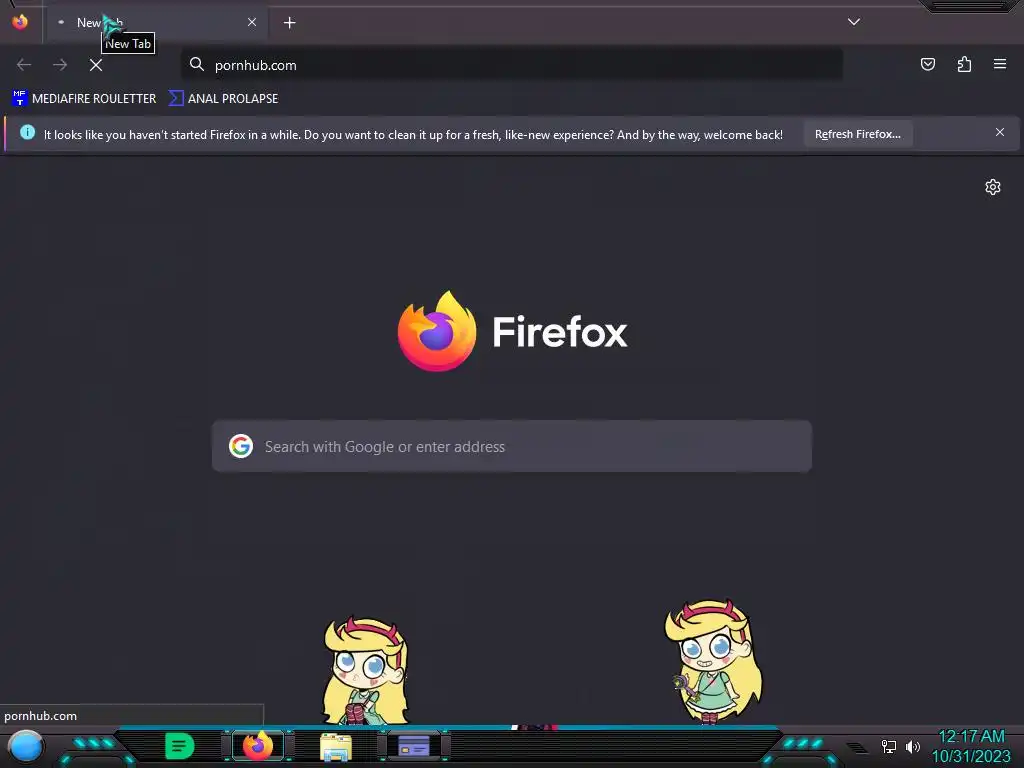The width and height of the screenshot is (1024, 768).
Task: Open the Extensions puzzle-piece menu
Action: [x=964, y=64]
